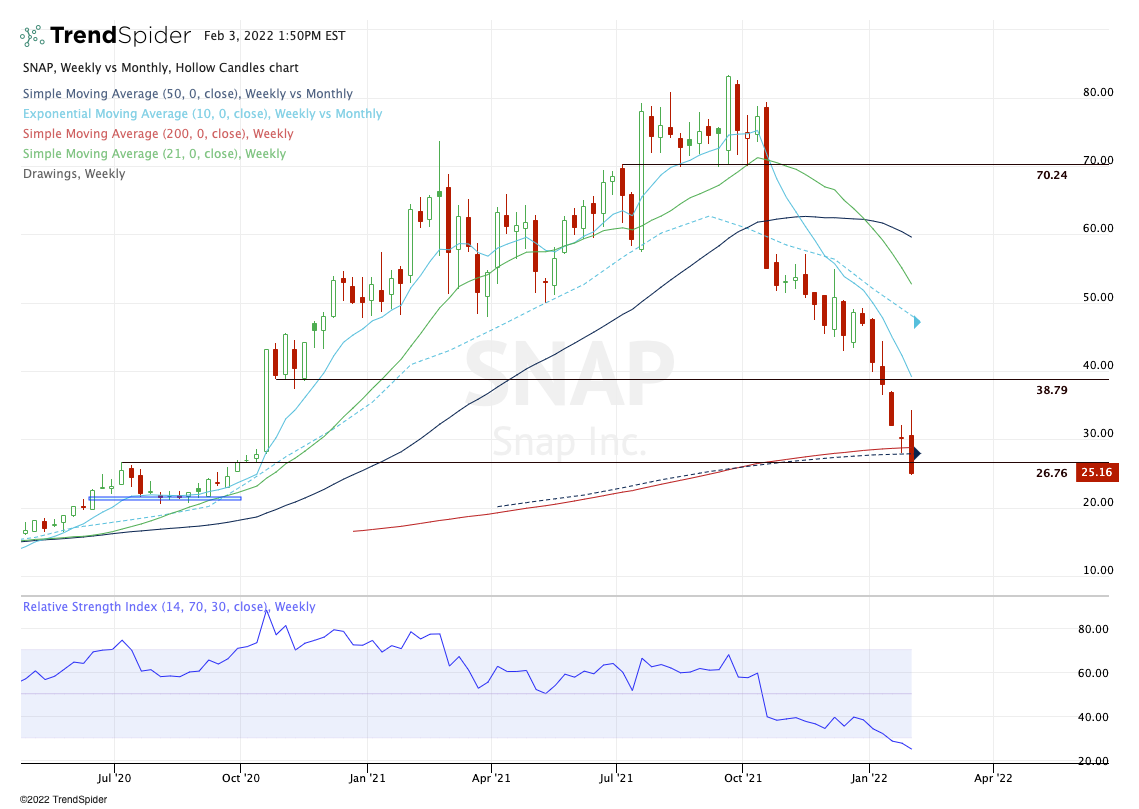Click the 80.00 price axis label
1139x809 pixels.
(x=1098, y=92)
